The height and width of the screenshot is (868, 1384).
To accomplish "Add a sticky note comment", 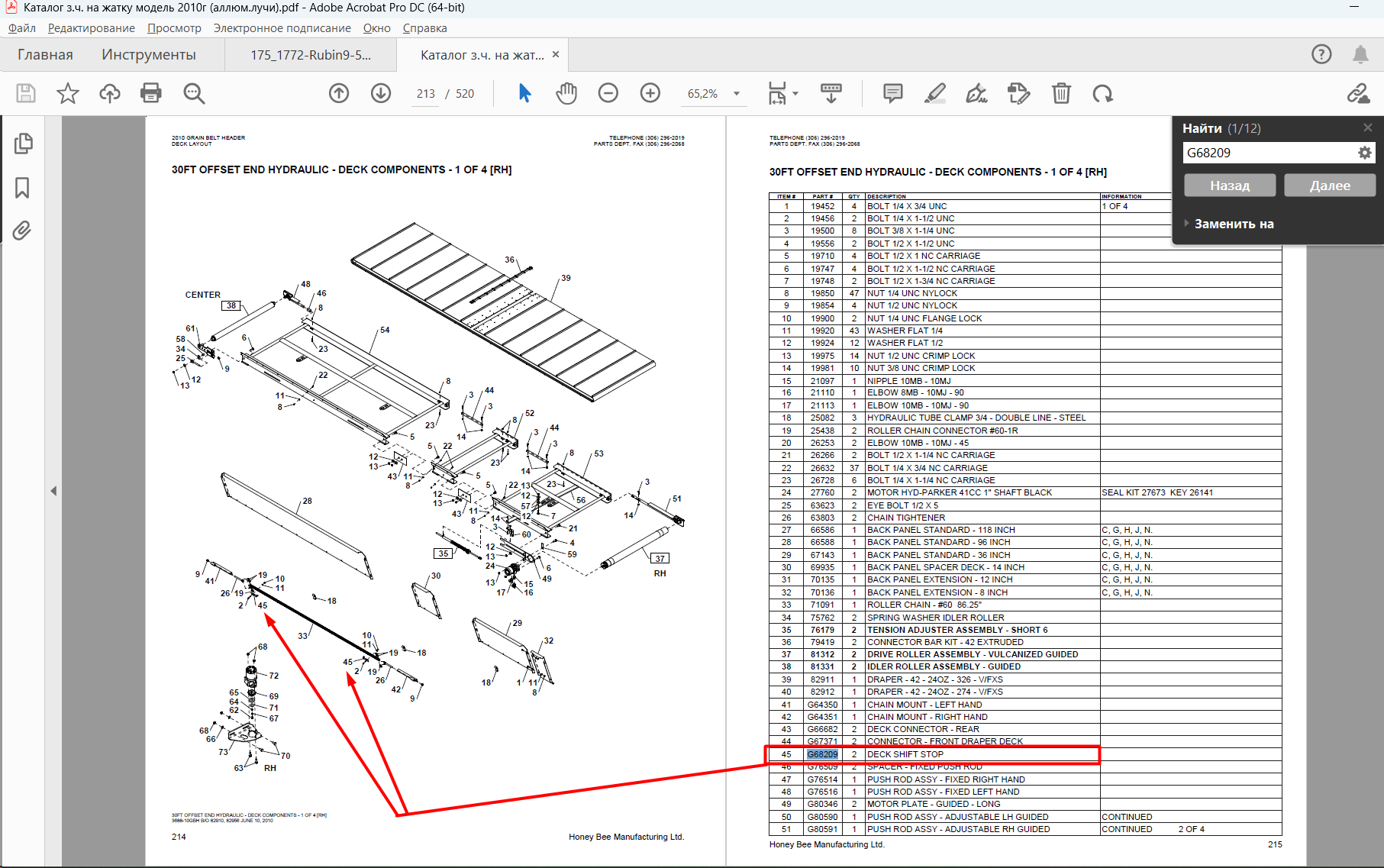I will coord(892,93).
